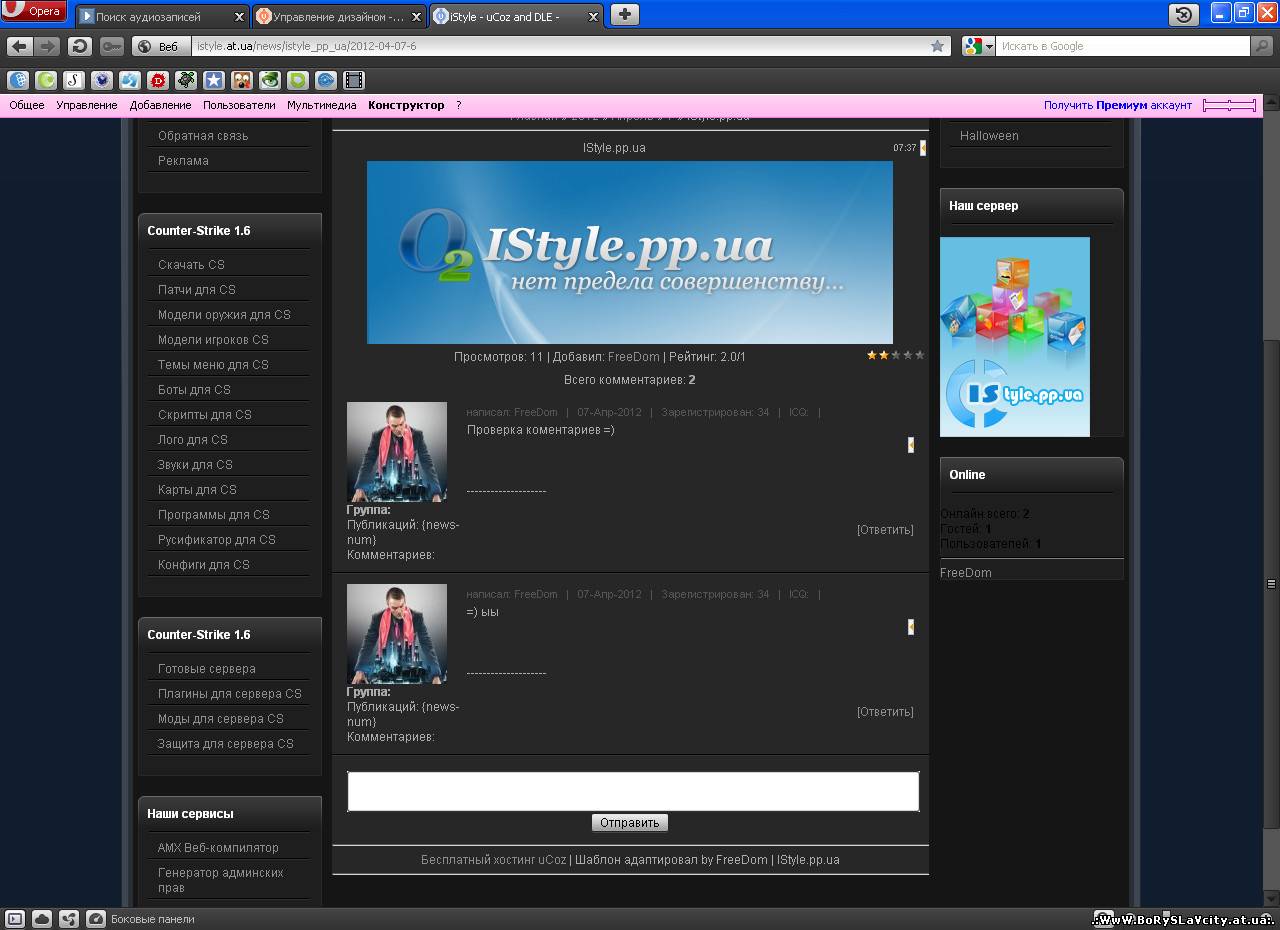Open the Добавление admin menu
This screenshot has height=930, width=1280.
(x=160, y=105)
